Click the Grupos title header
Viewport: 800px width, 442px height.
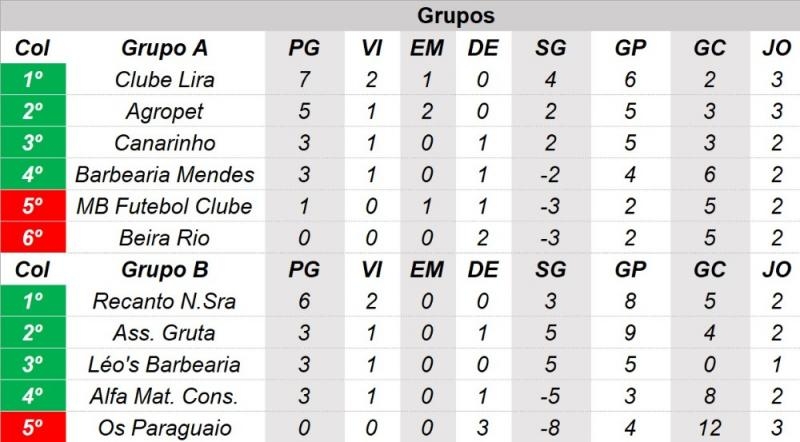(x=456, y=15)
